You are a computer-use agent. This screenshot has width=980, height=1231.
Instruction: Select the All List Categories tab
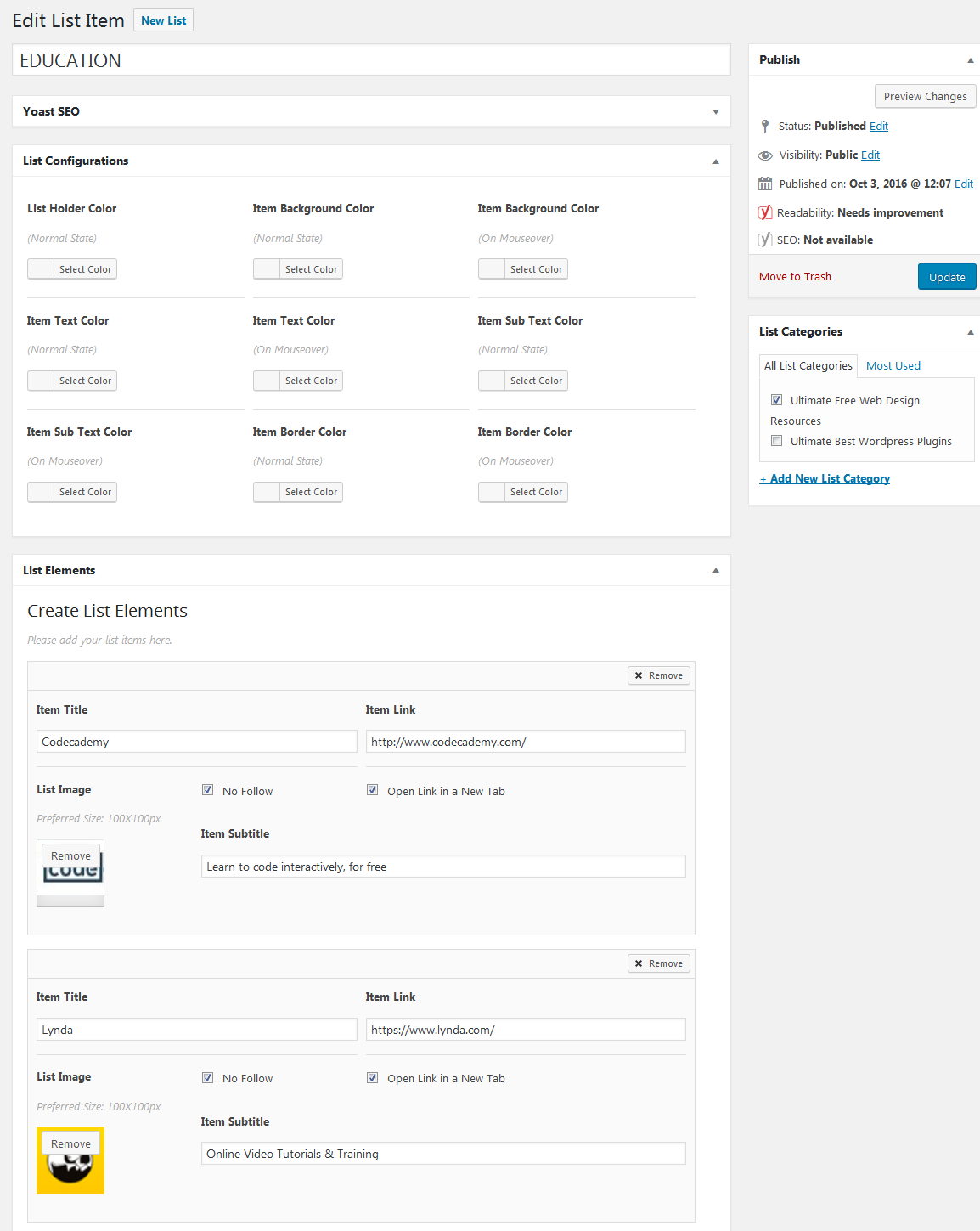click(x=808, y=365)
